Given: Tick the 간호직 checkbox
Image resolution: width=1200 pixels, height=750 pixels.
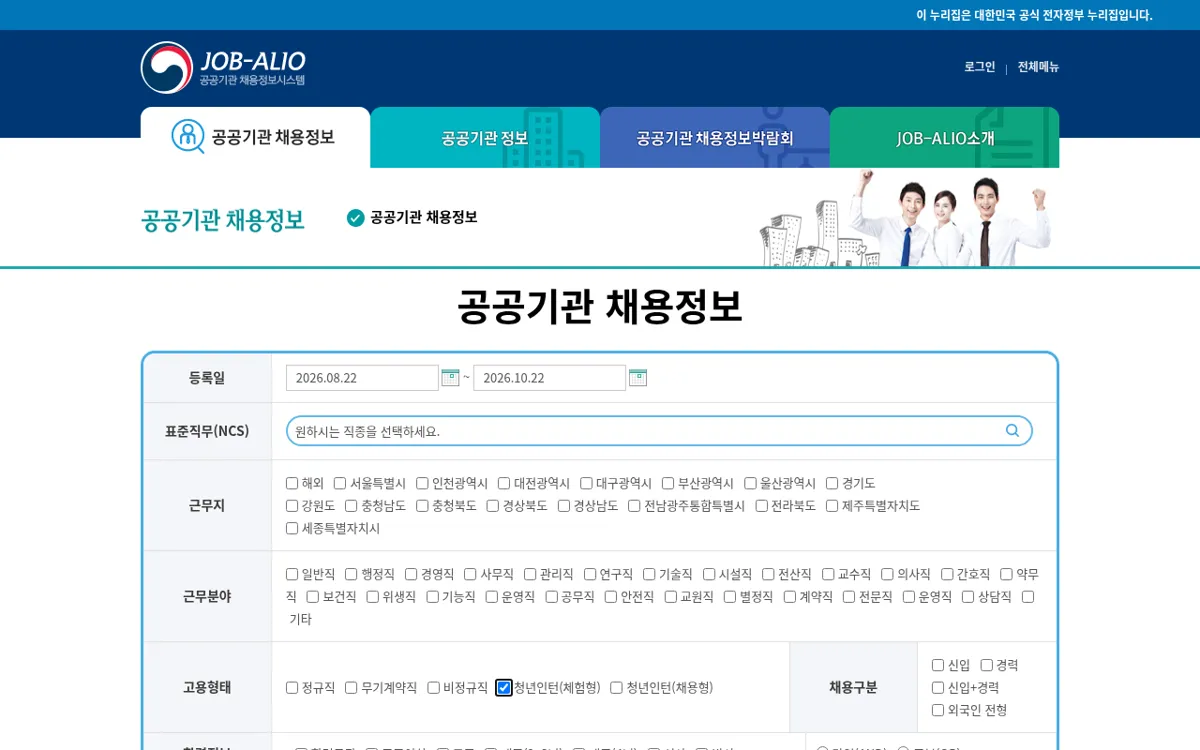Looking at the screenshot, I should [x=947, y=574].
